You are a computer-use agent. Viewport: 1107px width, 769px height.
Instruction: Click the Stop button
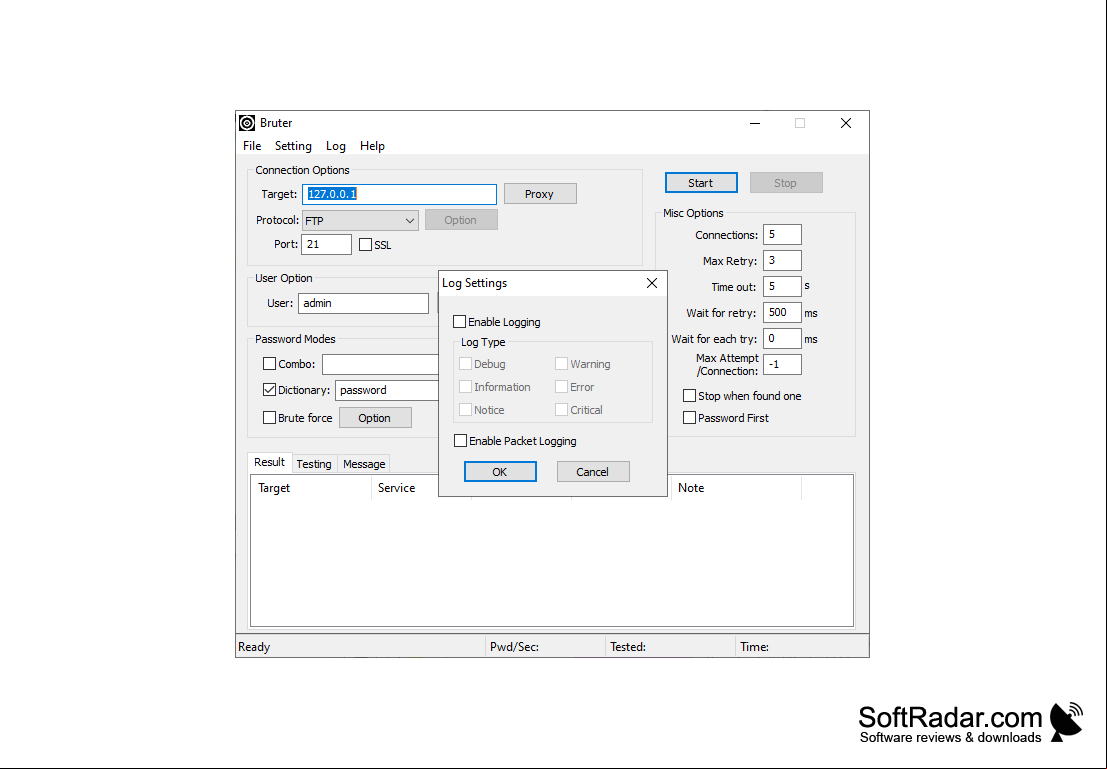[786, 183]
